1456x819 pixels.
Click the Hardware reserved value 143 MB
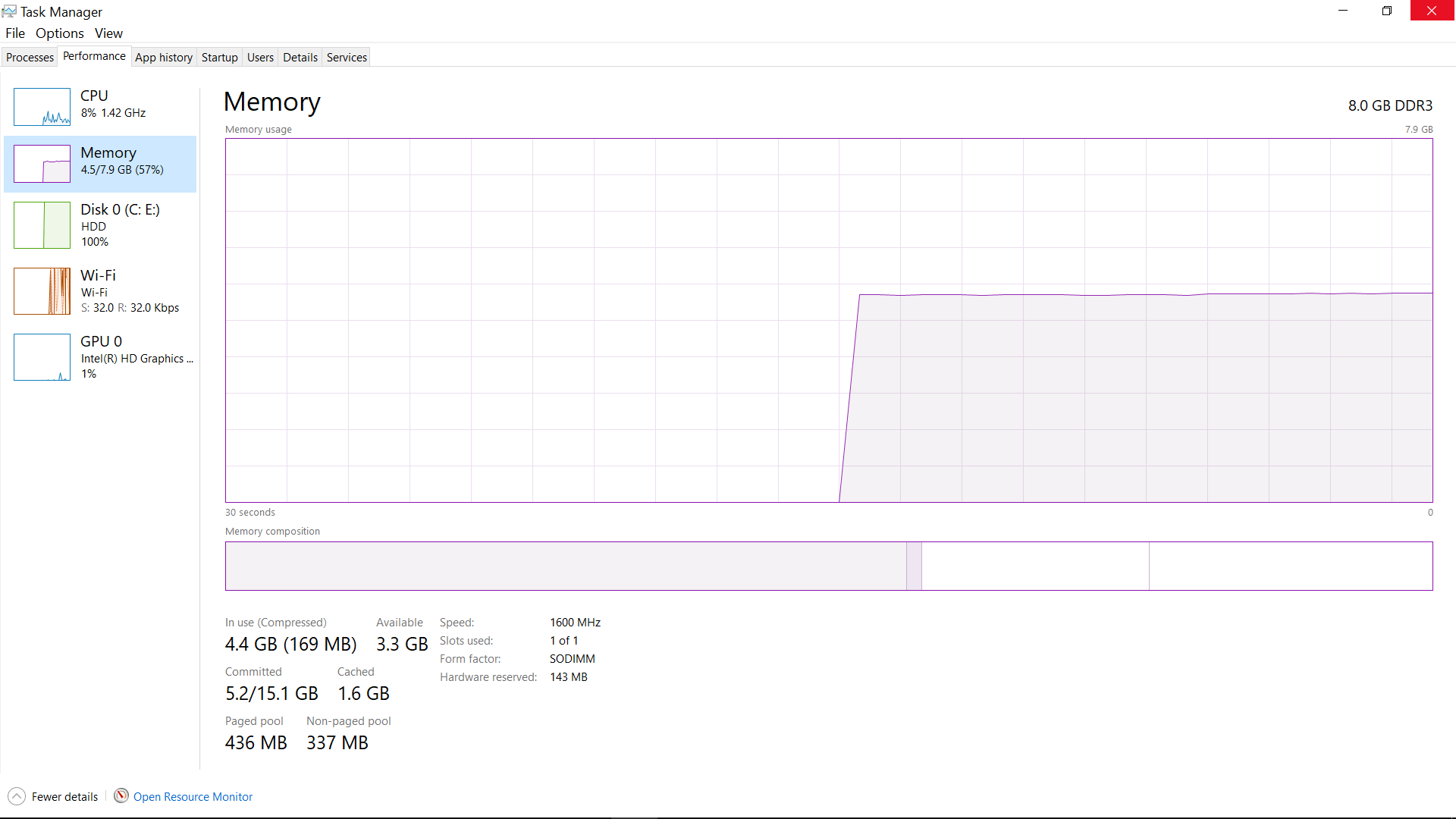point(568,677)
